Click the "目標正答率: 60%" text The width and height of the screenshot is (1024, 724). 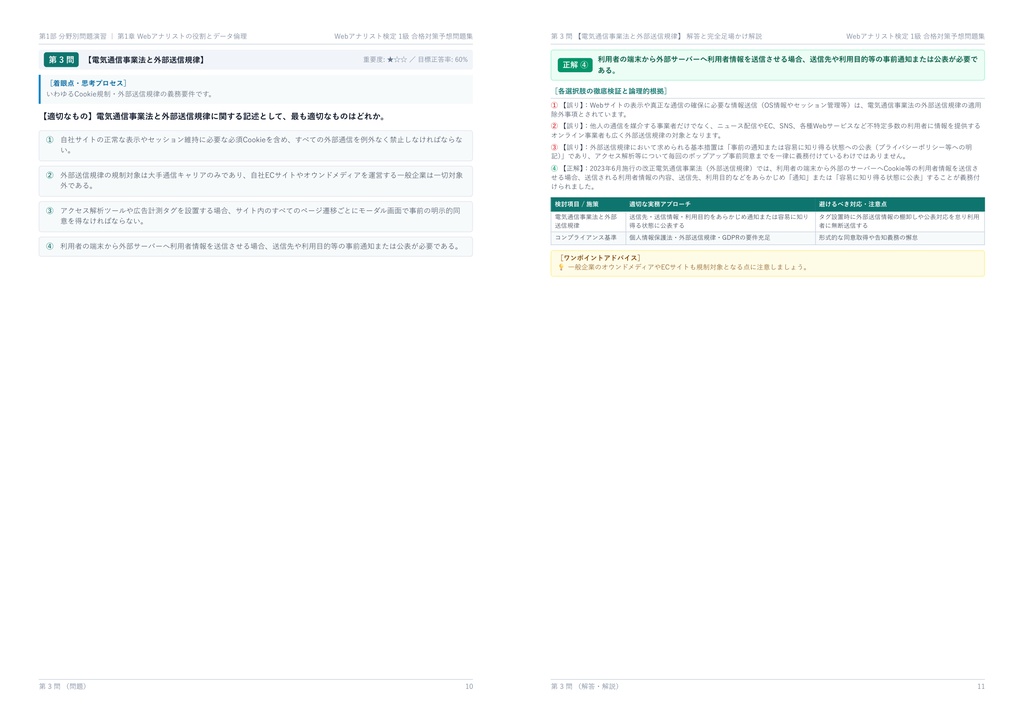coord(443,59)
